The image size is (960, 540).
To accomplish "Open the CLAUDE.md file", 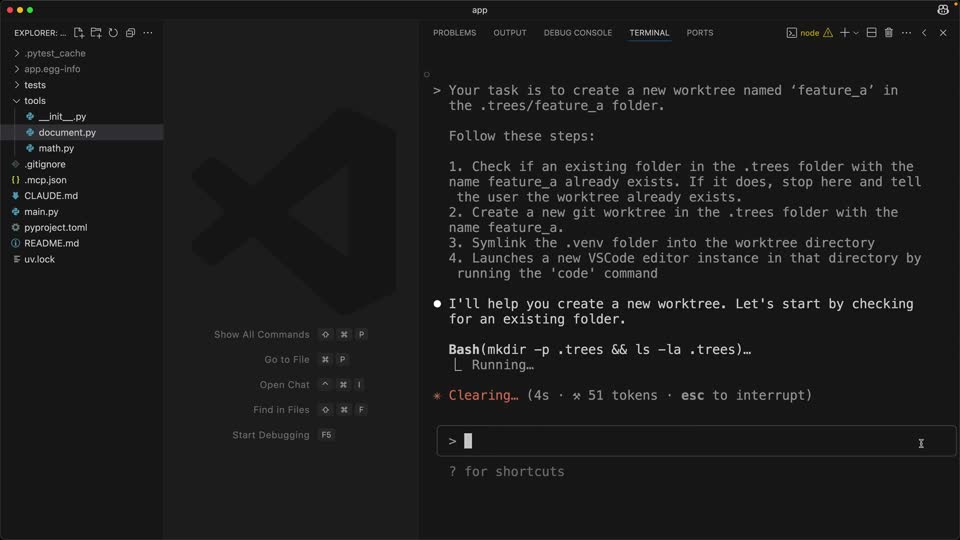I will click(x=82, y=196).
